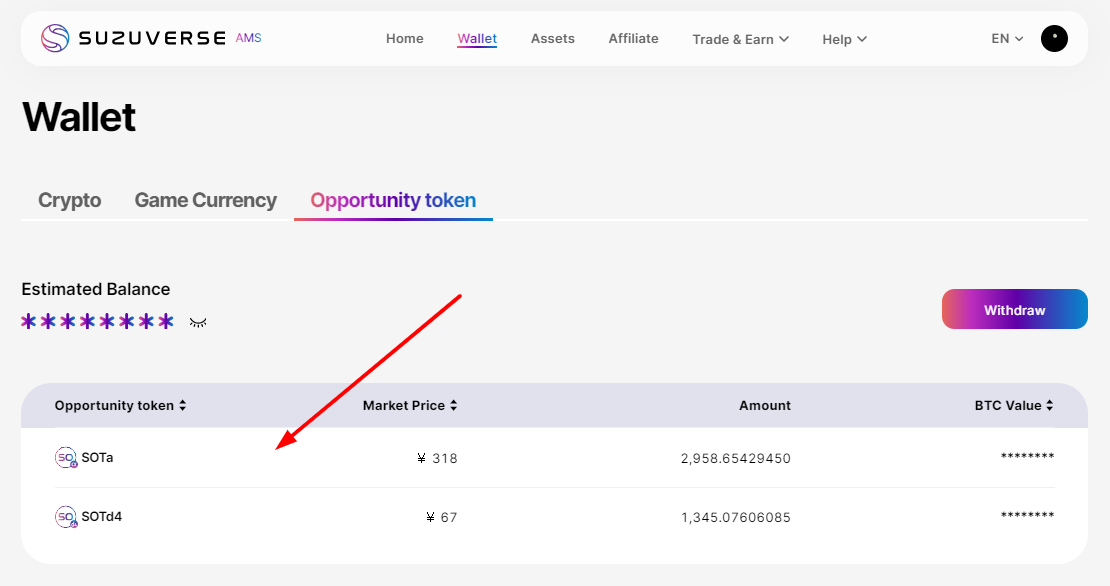Click the Wallet nav link

pyautogui.click(x=477, y=39)
